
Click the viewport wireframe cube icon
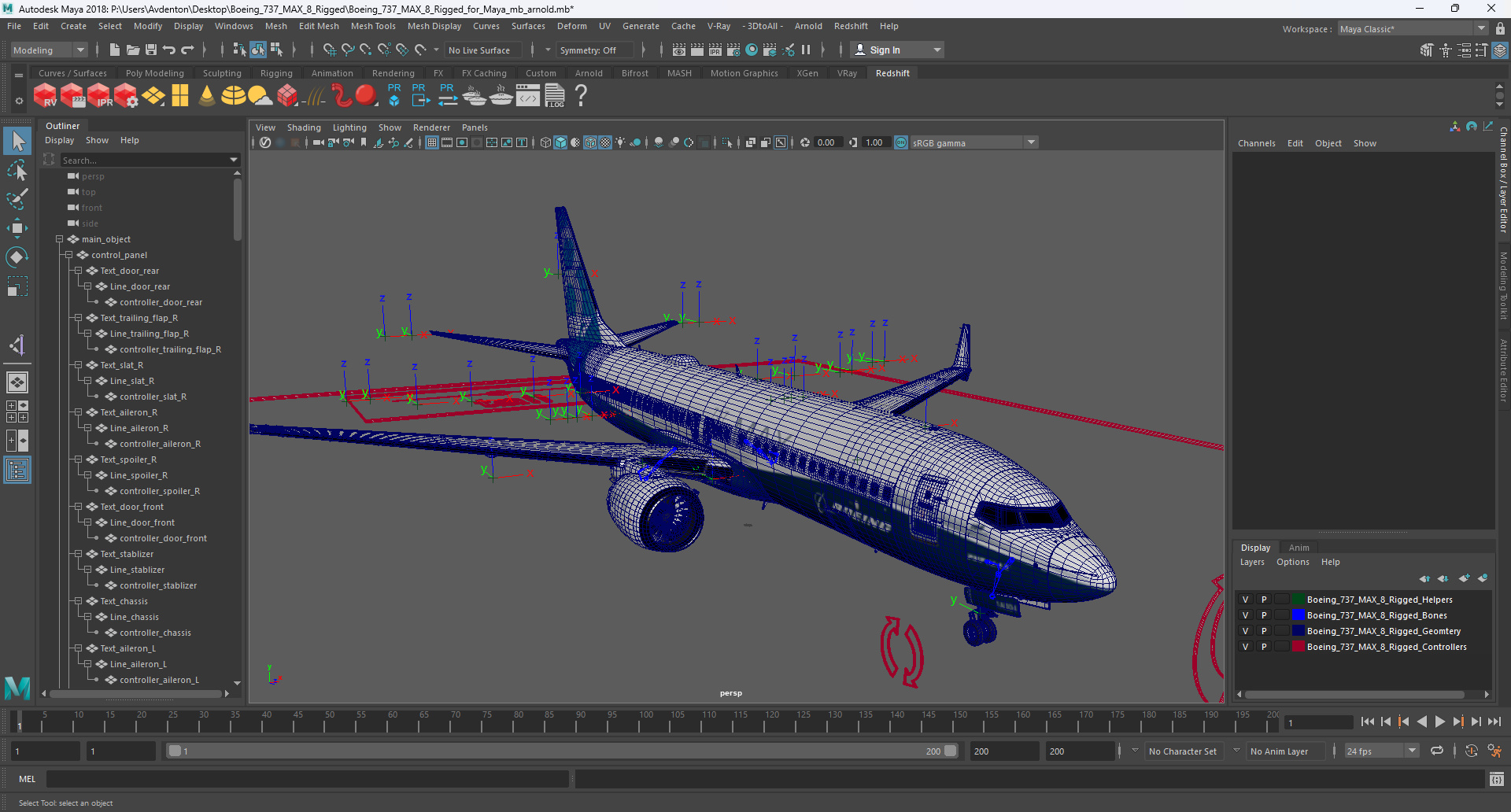click(545, 142)
